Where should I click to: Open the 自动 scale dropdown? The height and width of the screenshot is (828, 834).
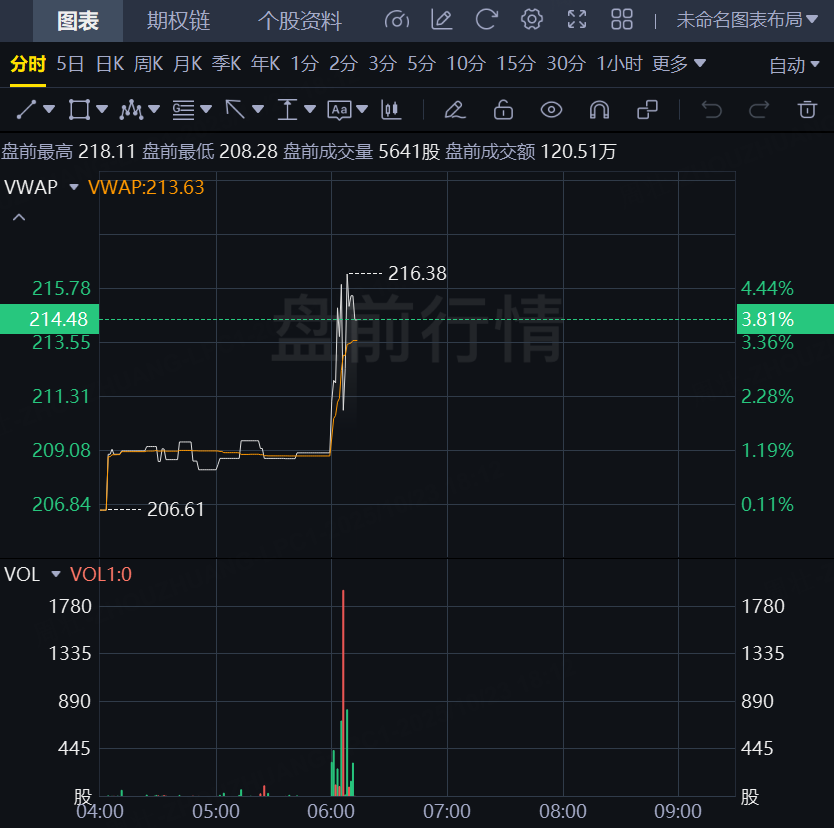[794, 65]
